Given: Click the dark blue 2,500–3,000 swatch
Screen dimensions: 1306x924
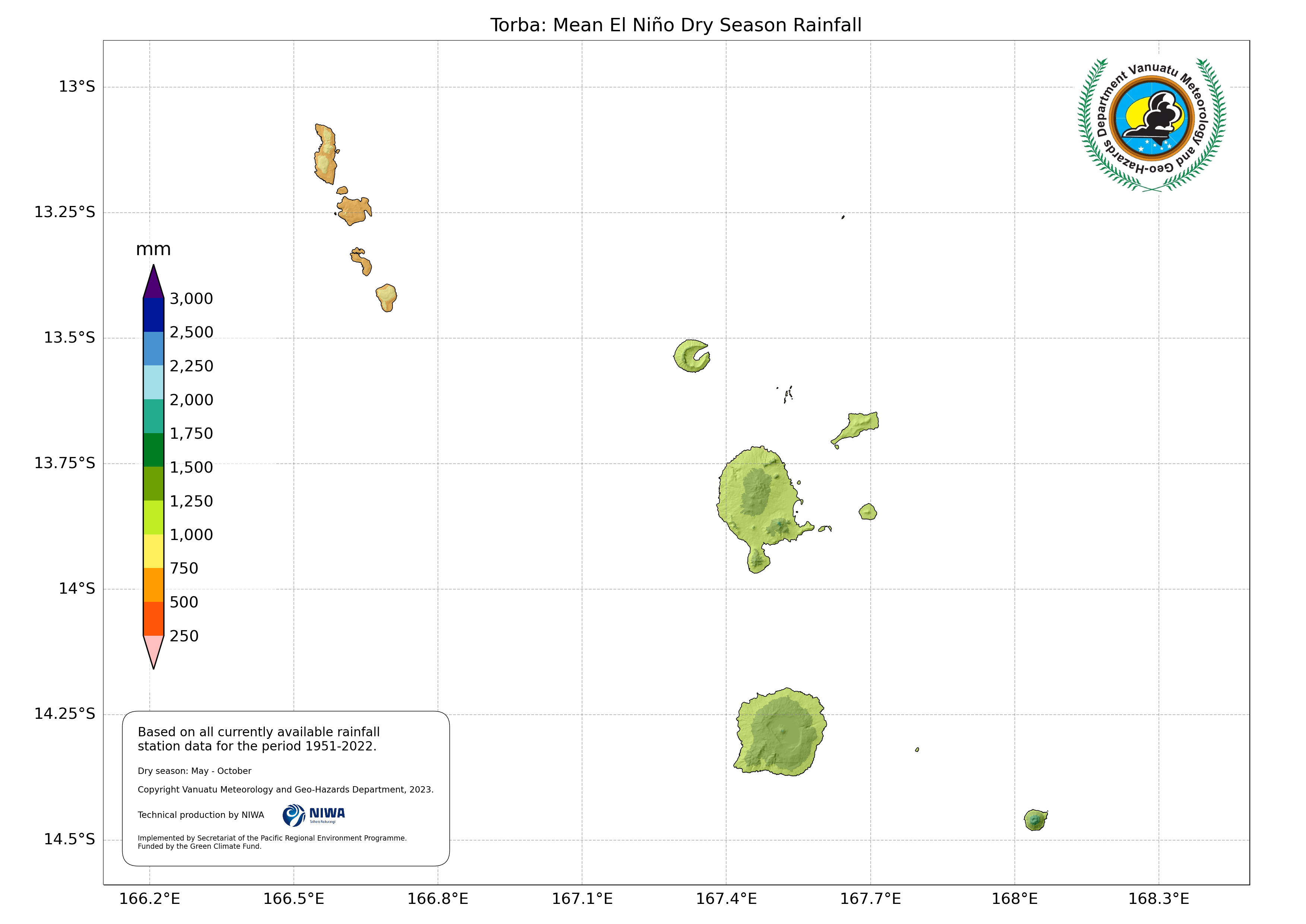Looking at the screenshot, I should click(x=153, y=315).
